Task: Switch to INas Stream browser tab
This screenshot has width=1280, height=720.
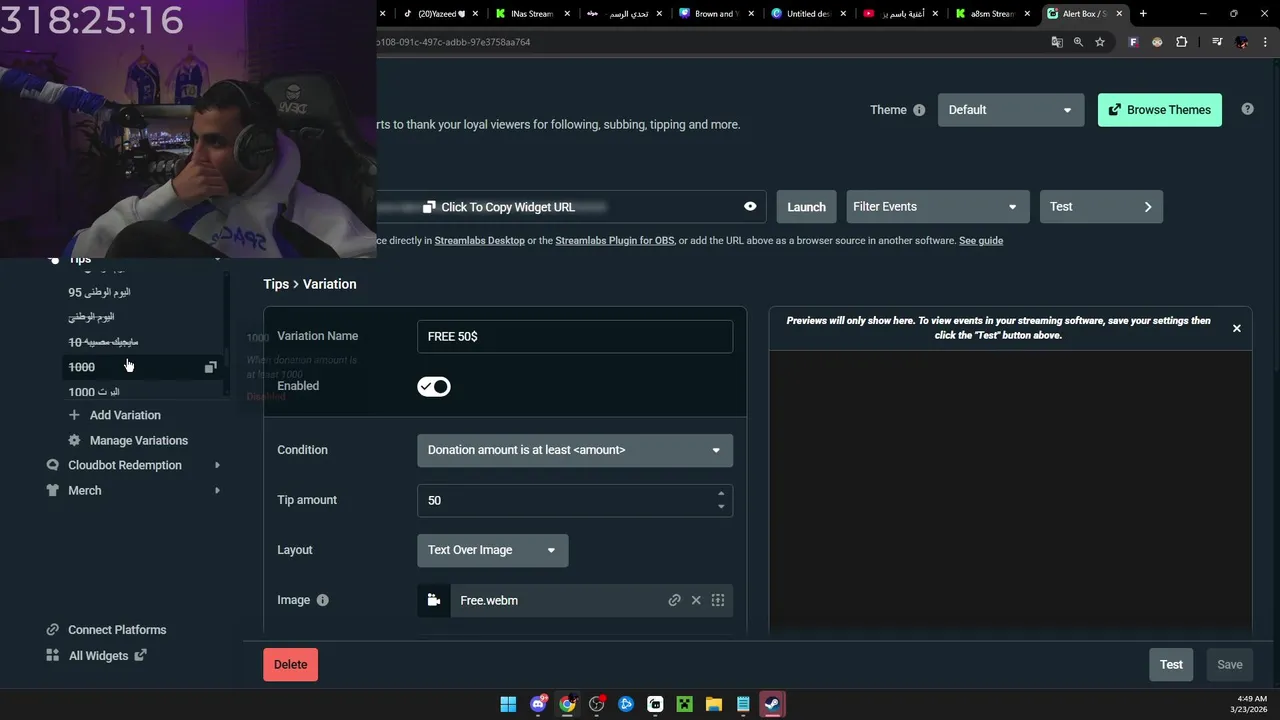Action: coord(531,14)
